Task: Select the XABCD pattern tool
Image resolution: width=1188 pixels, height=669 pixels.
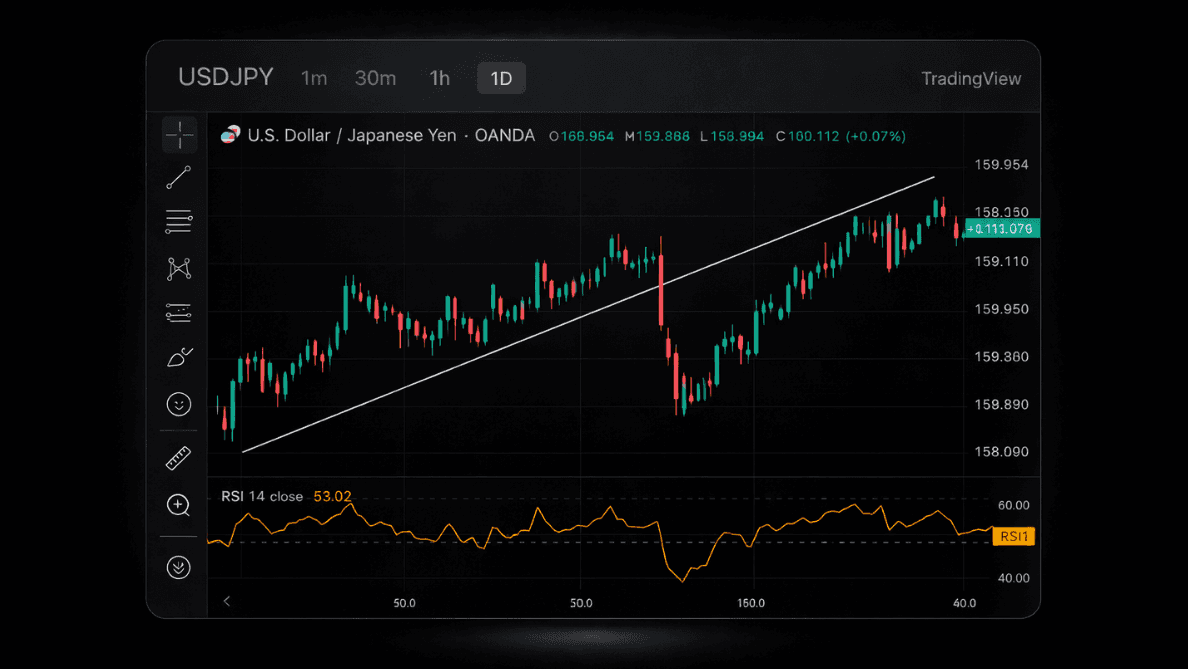Action: point(179,269)
